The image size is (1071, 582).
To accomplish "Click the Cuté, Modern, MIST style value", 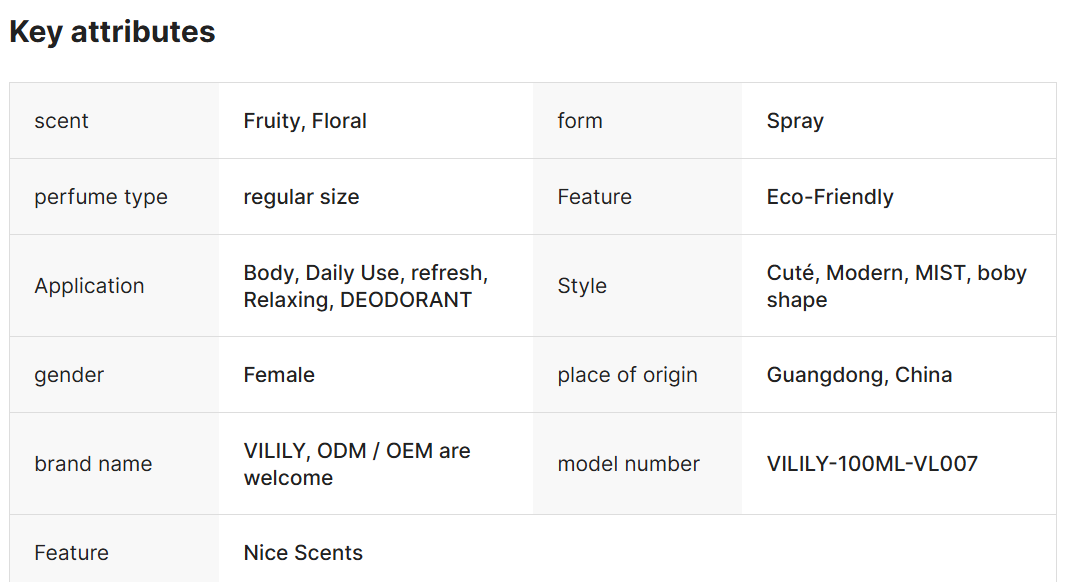I will 896,286.
